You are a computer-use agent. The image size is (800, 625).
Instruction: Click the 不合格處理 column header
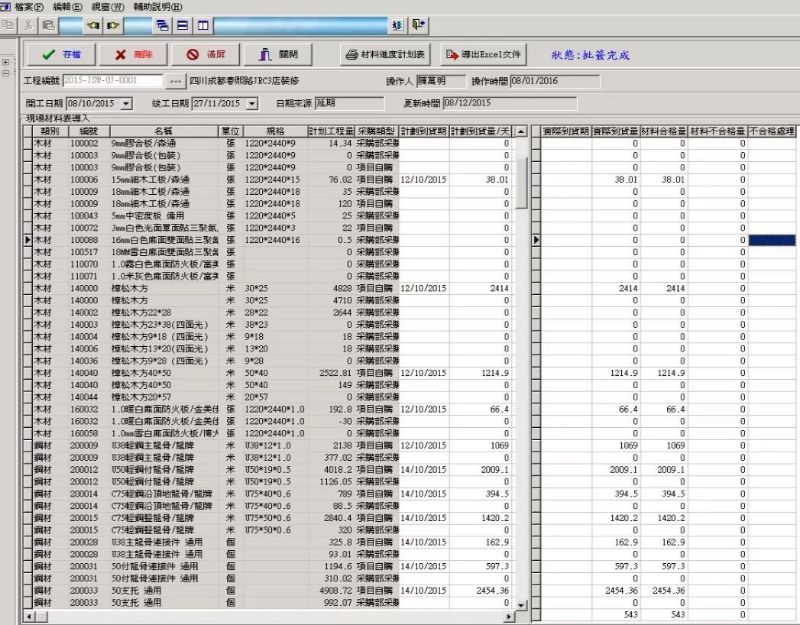coord(771,131)
